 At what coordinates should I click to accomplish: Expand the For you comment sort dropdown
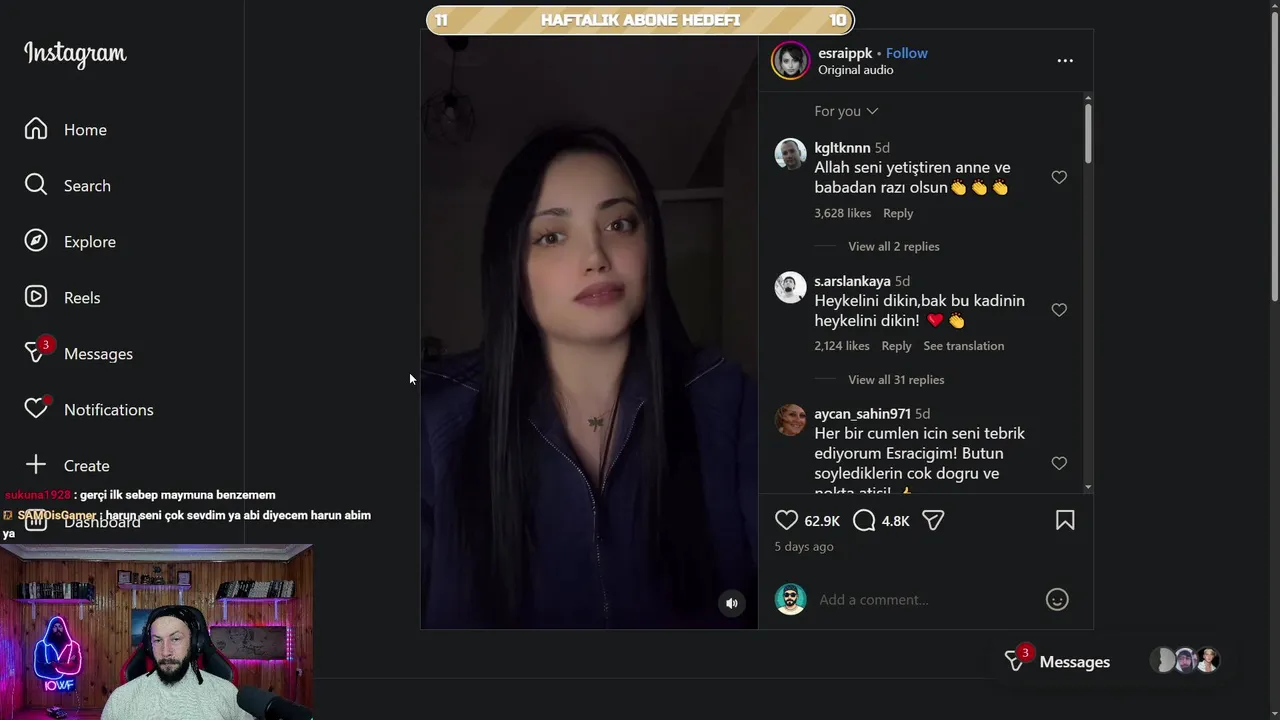pos(846,111)
